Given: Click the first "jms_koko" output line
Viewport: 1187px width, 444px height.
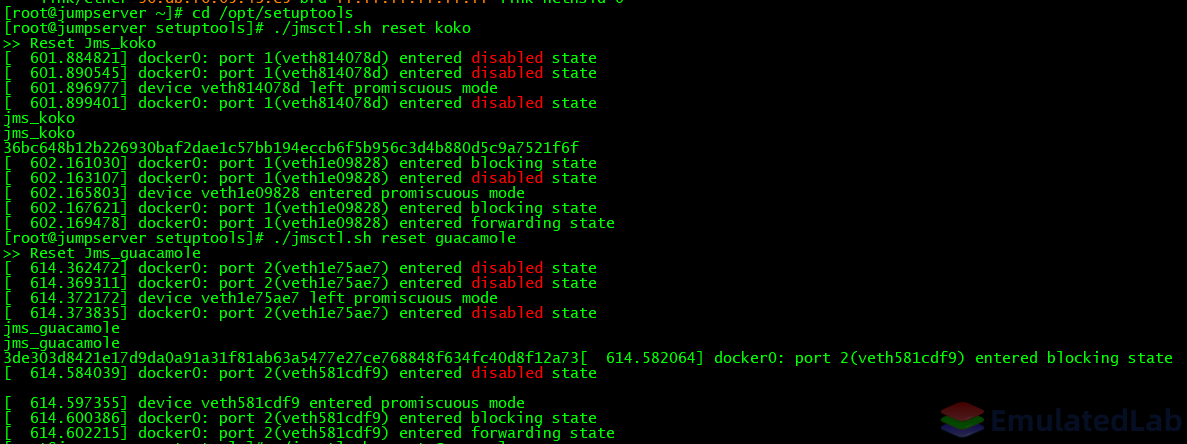Looking at the screenshot, I should coord(39,118).
